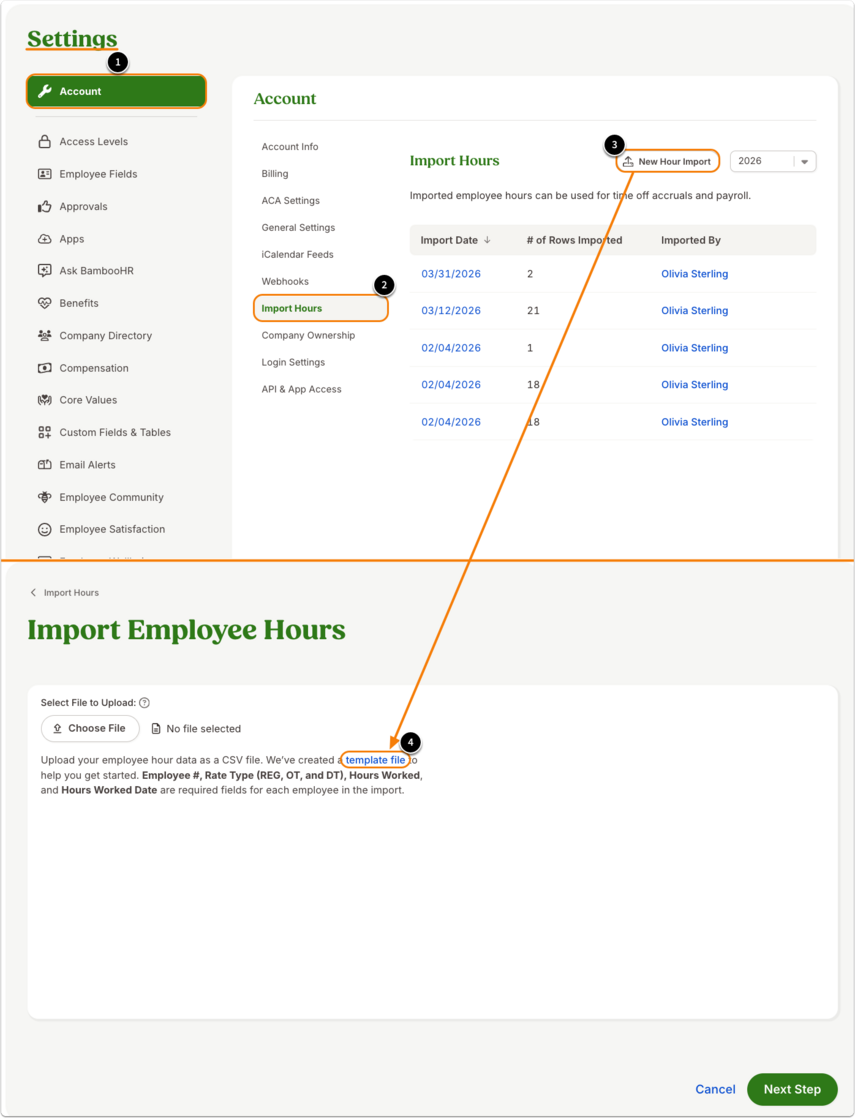Click the Cancel link
This screenshot has width=855, height=1118.
tap(715, 1089)
